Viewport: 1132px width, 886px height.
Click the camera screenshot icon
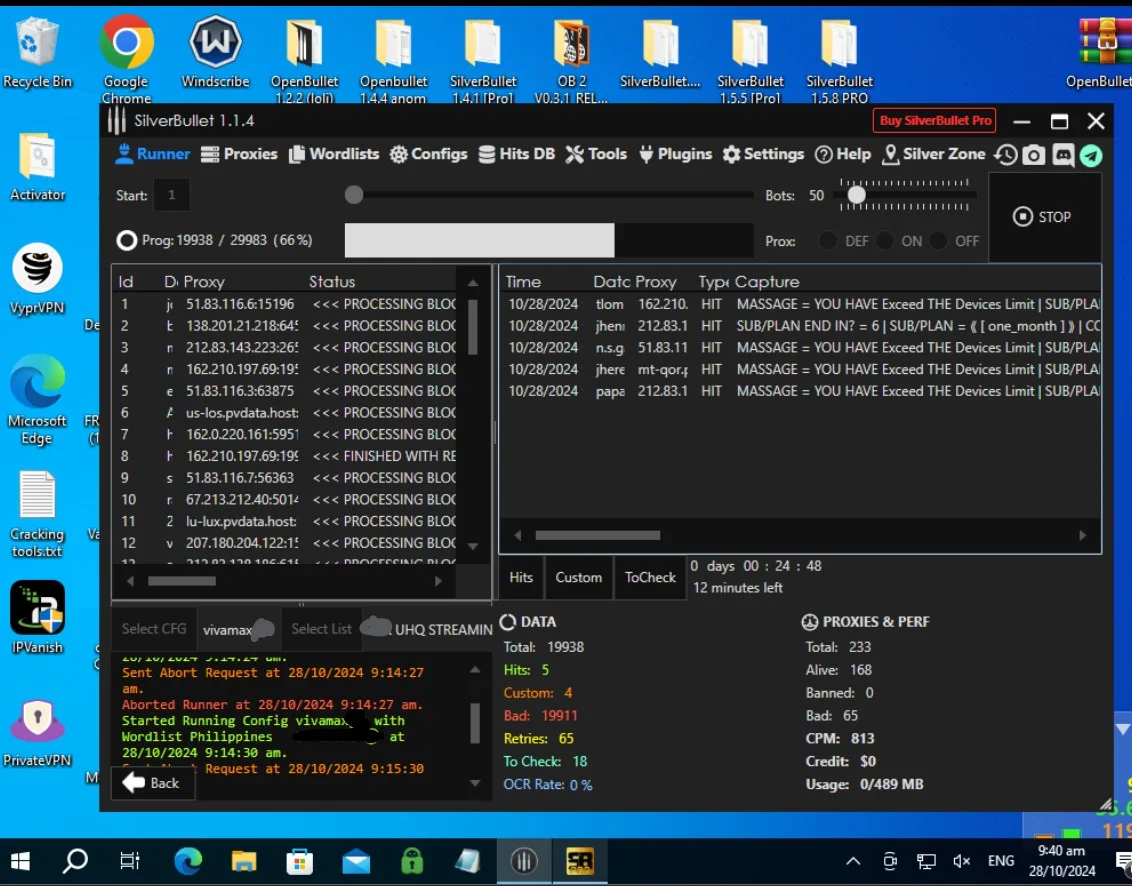[1034, 155]
